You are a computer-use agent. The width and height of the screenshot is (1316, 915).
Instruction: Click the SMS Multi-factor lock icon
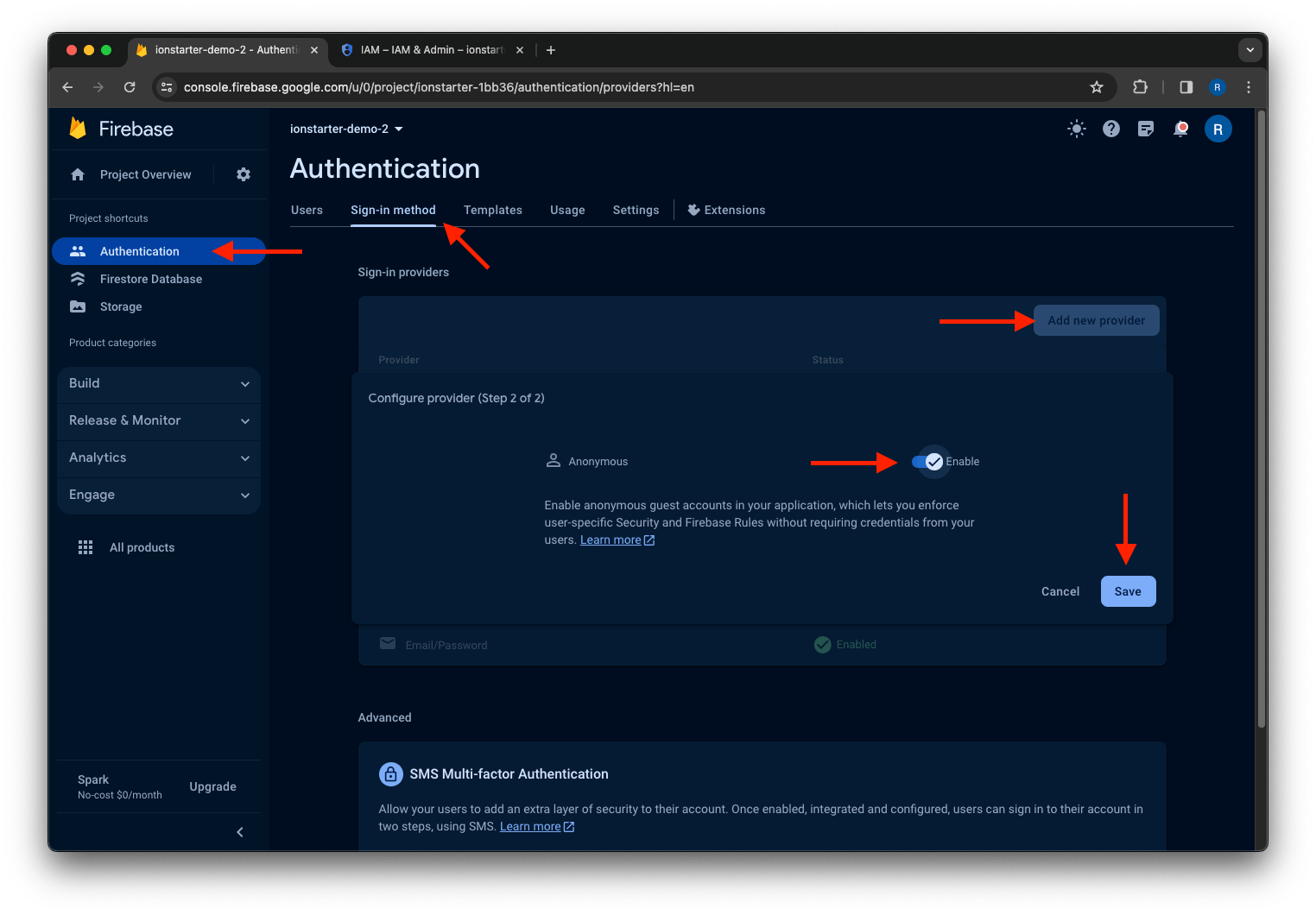pos(391,774)
